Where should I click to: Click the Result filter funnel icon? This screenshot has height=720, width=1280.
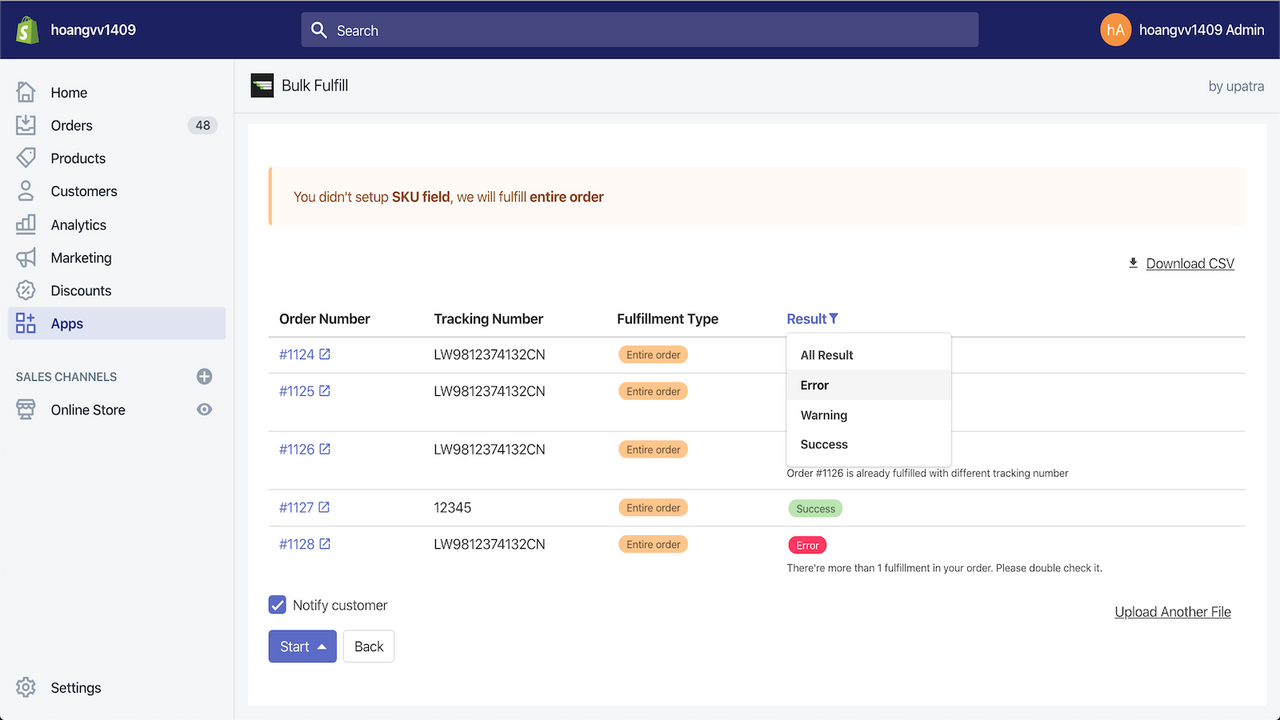click(x=834, y=319)
